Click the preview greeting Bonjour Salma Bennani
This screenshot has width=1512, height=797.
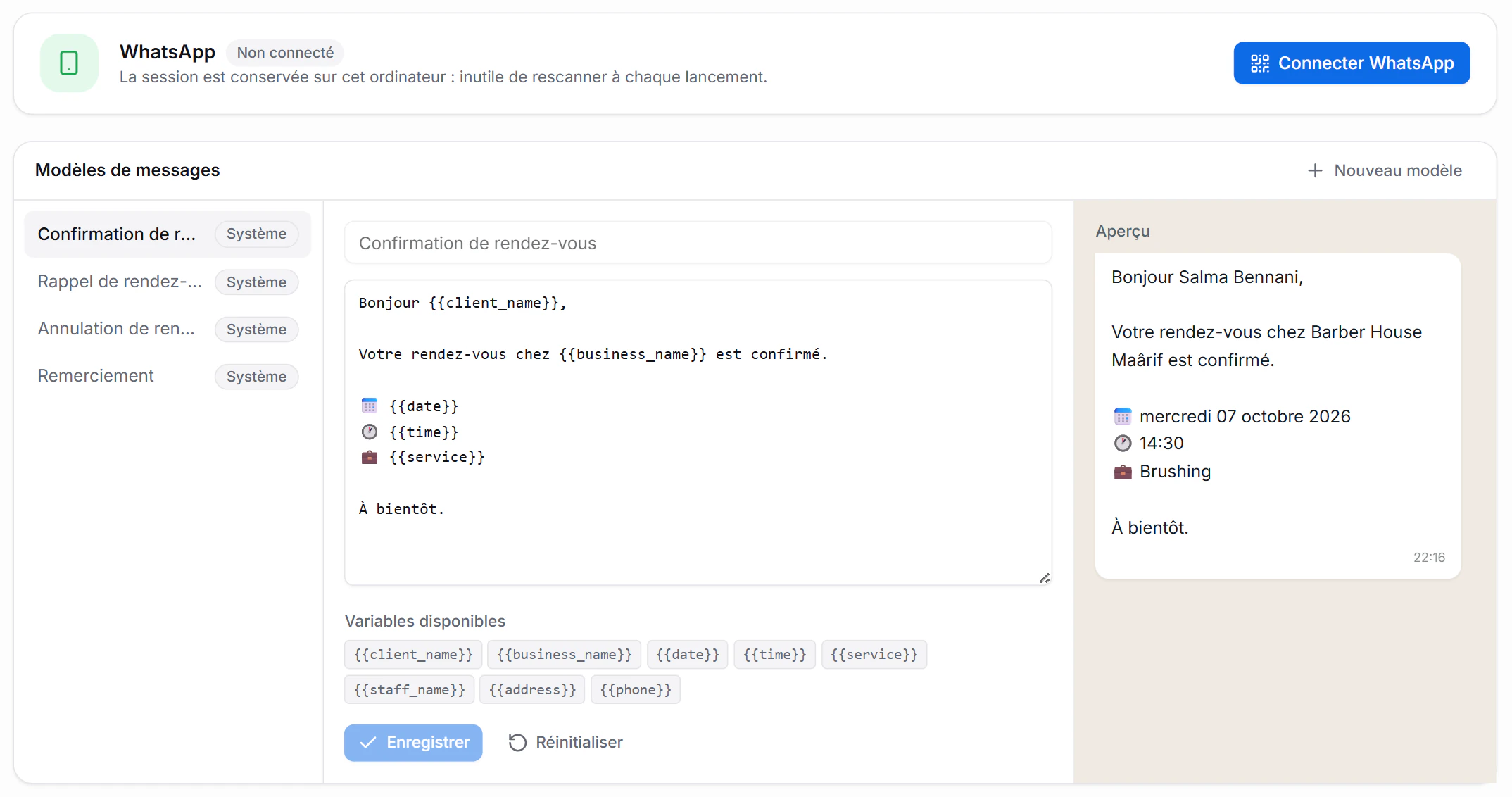(x=1207, y=277)
